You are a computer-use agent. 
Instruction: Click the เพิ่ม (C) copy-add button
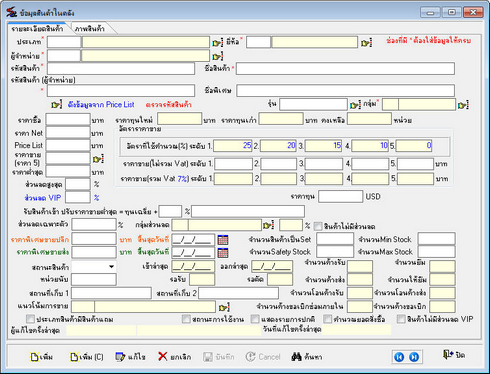pos(87,357)
